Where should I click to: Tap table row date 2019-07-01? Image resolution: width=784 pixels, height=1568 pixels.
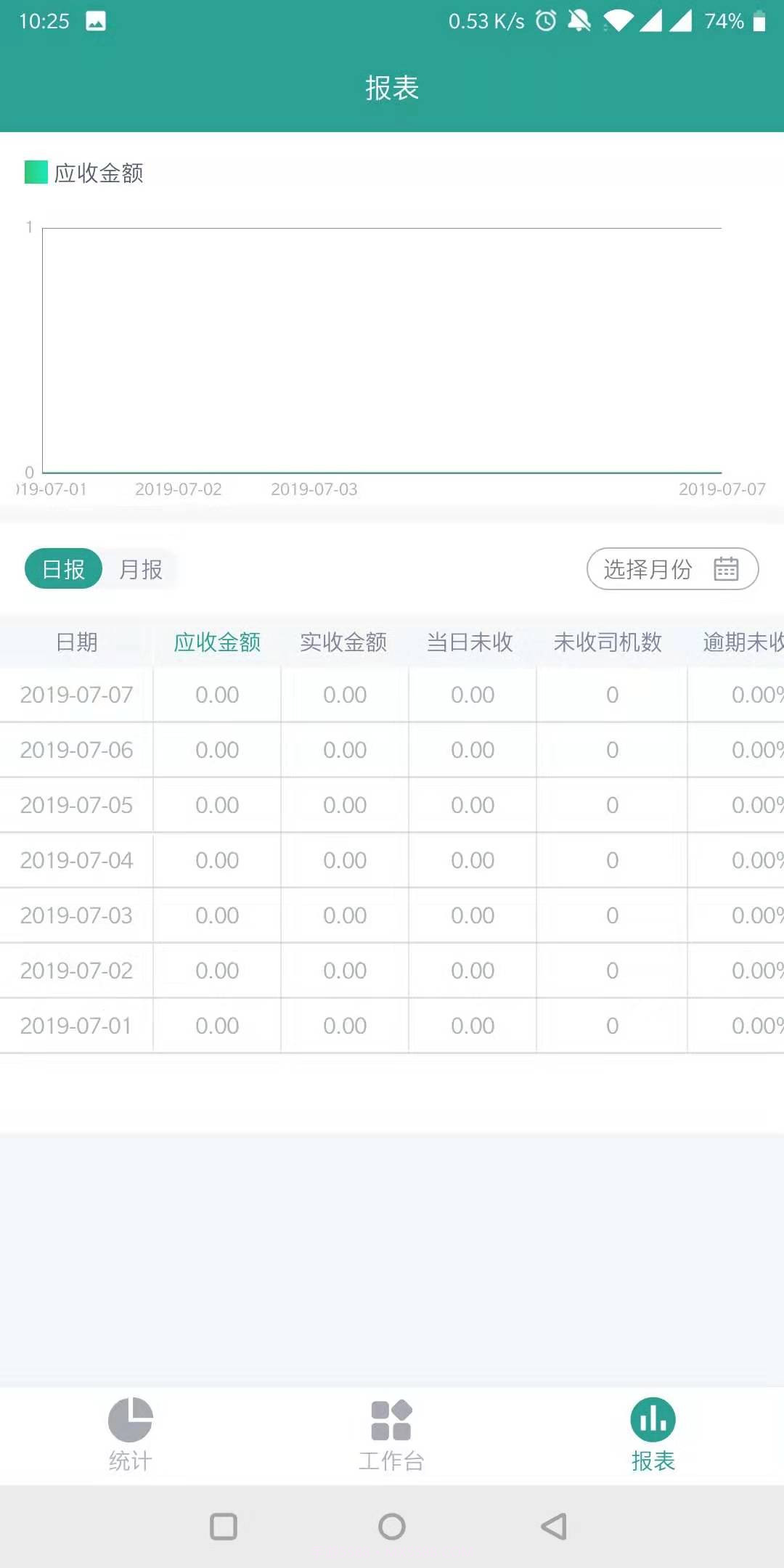coord(76,1026)
